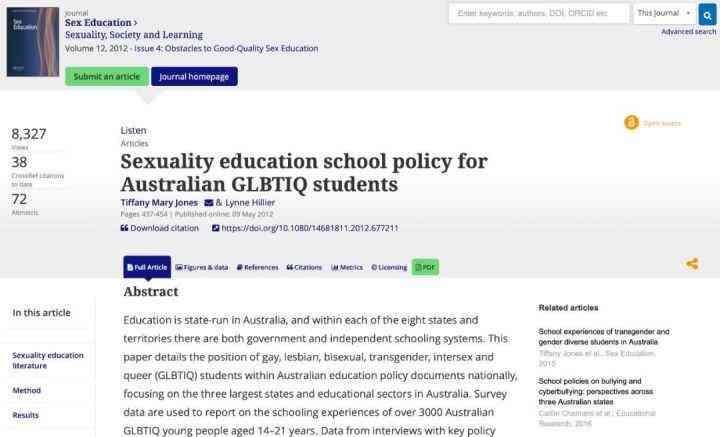Click the Open access padlock icon
The width and height of the screenshot is (720, 437).
(x=631, y=123)
